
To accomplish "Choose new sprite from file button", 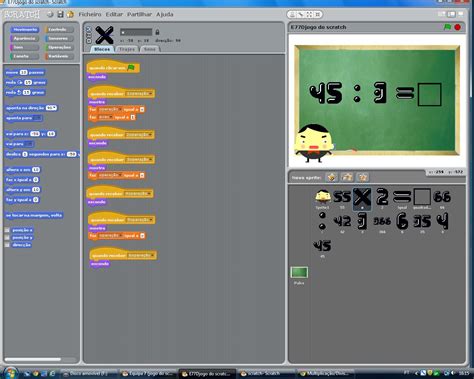I will point(347,177).
